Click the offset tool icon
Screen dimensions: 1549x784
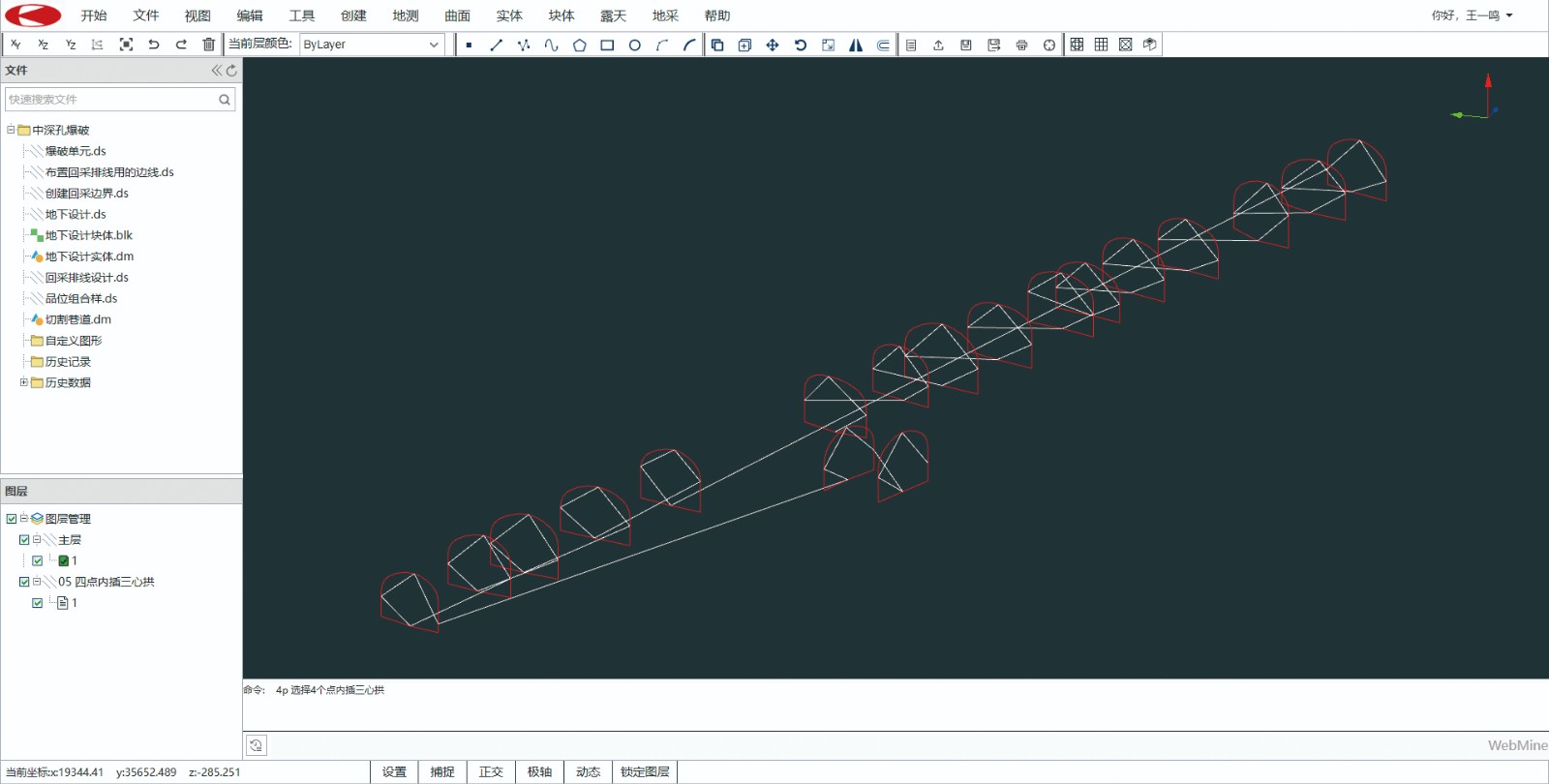pos(883,45)
